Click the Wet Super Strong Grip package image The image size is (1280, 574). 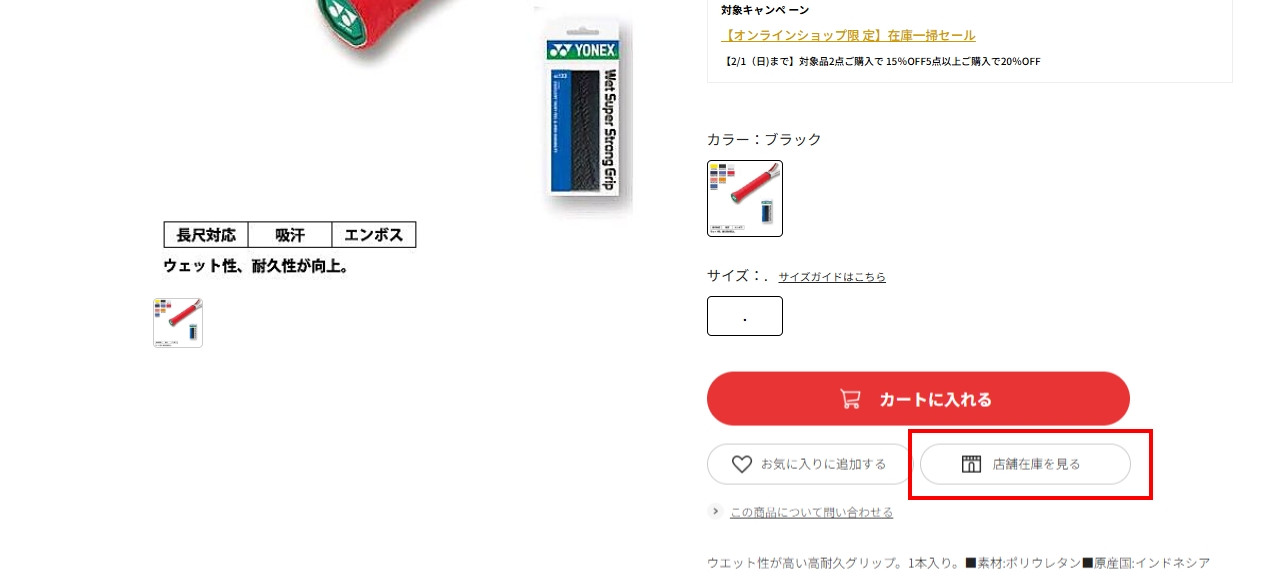pos(584,112)
